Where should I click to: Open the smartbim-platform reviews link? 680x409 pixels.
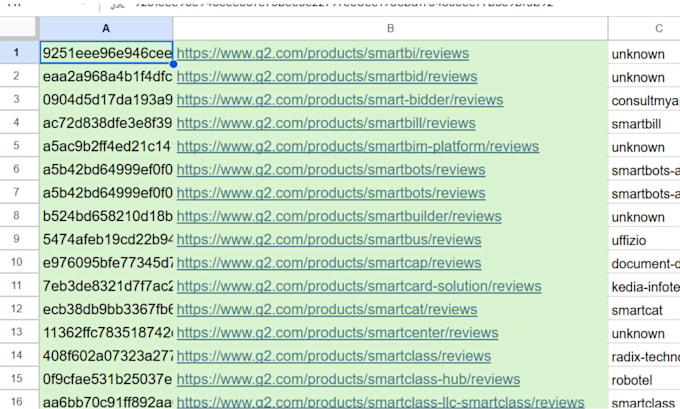(x=358, y=147)
